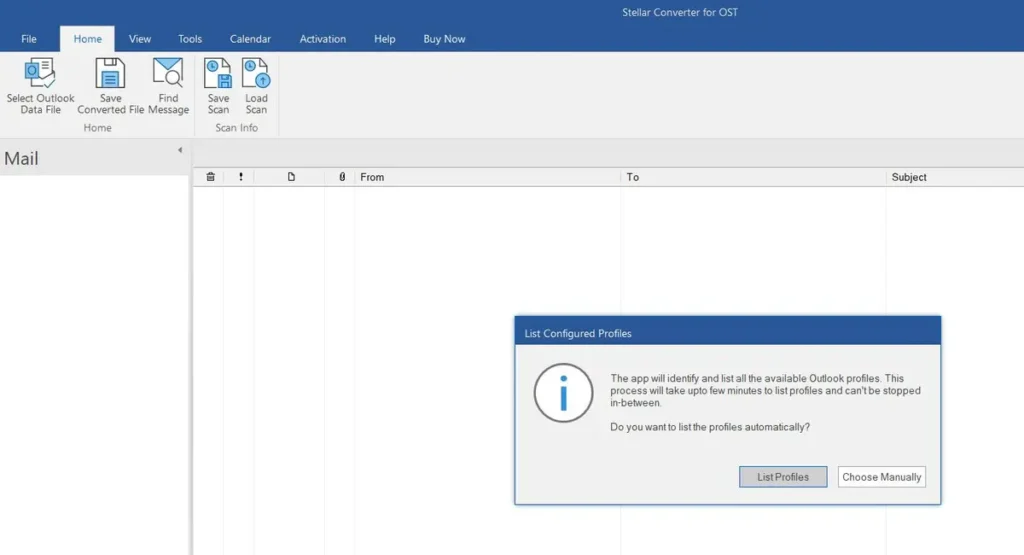
Task: Click the importance exclamation column header
Action: coord(240,177)
